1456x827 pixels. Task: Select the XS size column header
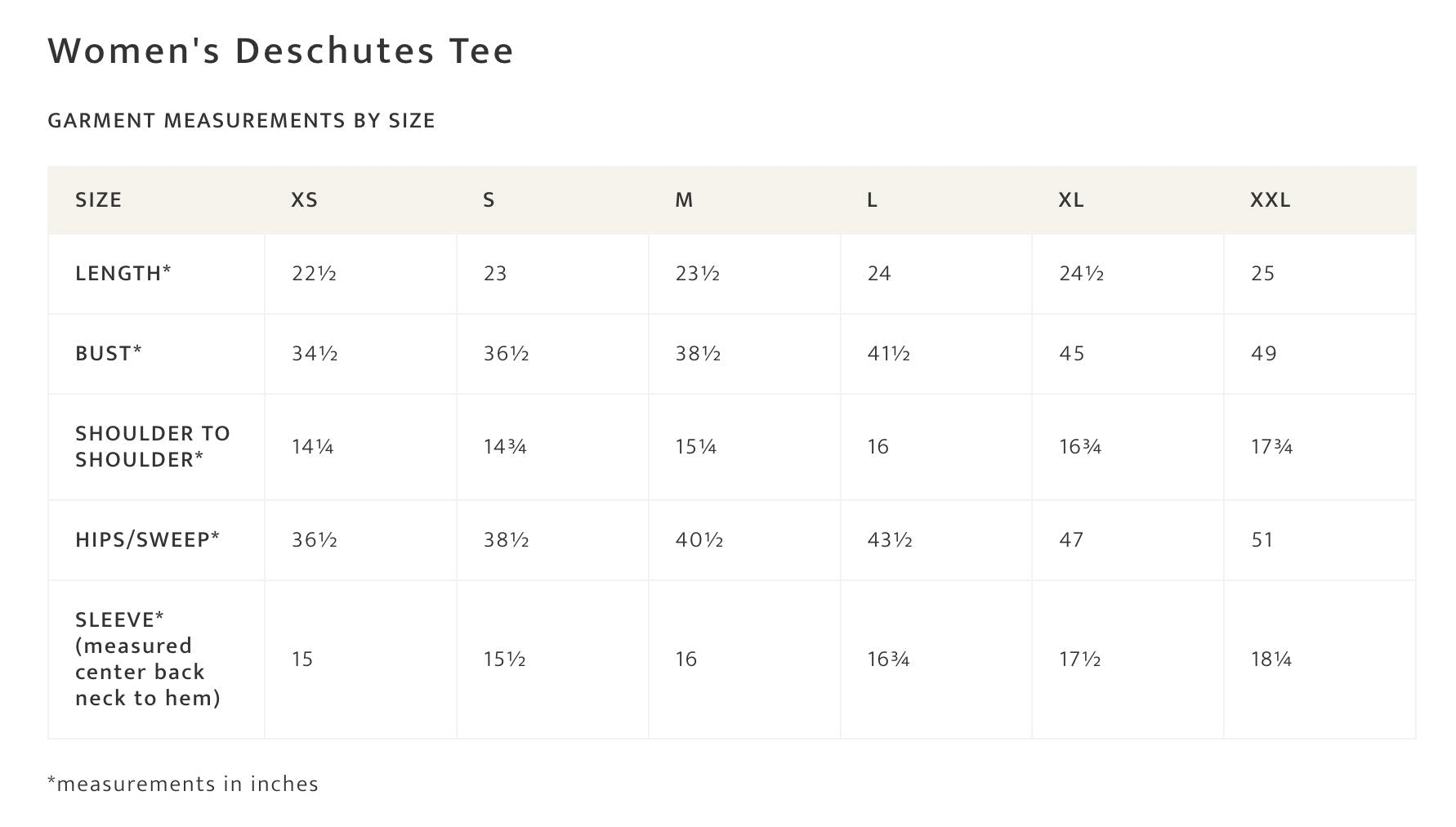coord(305,200)
